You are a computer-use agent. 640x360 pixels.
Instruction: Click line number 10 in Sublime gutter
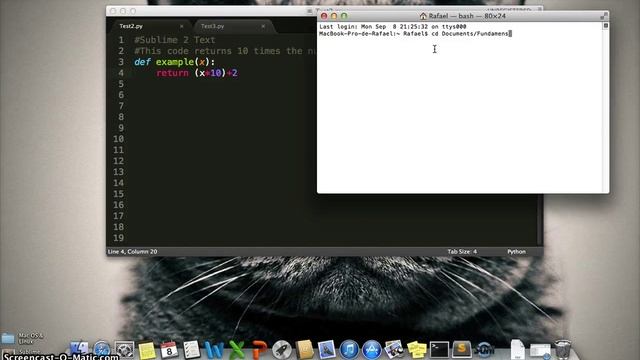118,139
